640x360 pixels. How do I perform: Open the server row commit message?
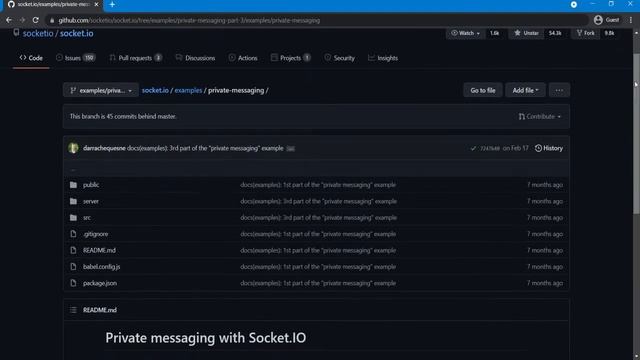click(318, 201)
